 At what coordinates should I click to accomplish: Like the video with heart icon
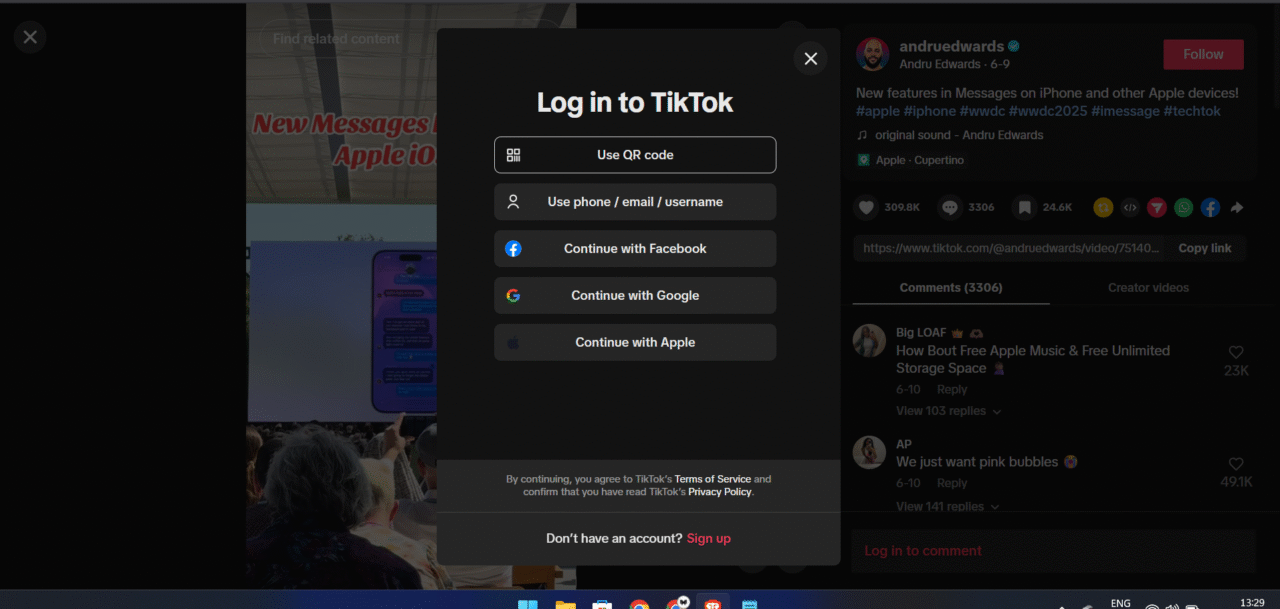pyautogui.click(x=867, y=207)
